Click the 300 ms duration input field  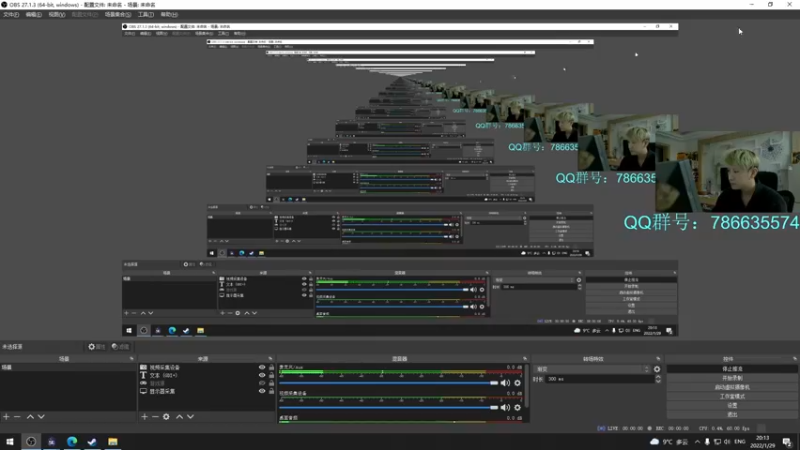click(600, 379)
